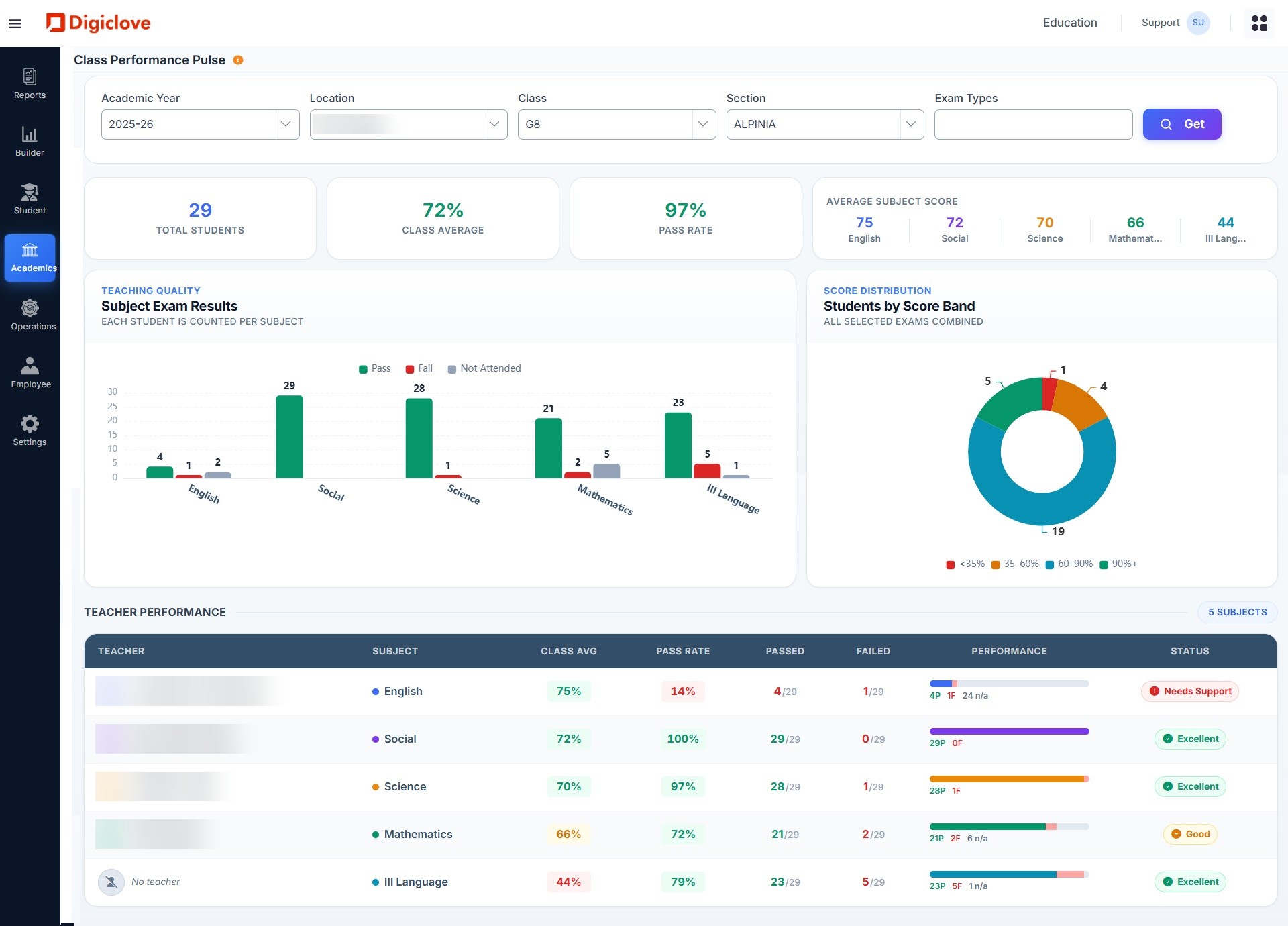The height and width of the screenshot is (926, 1288).
Task: Select the Academics sidebar icon
Action: coord(30,258)
